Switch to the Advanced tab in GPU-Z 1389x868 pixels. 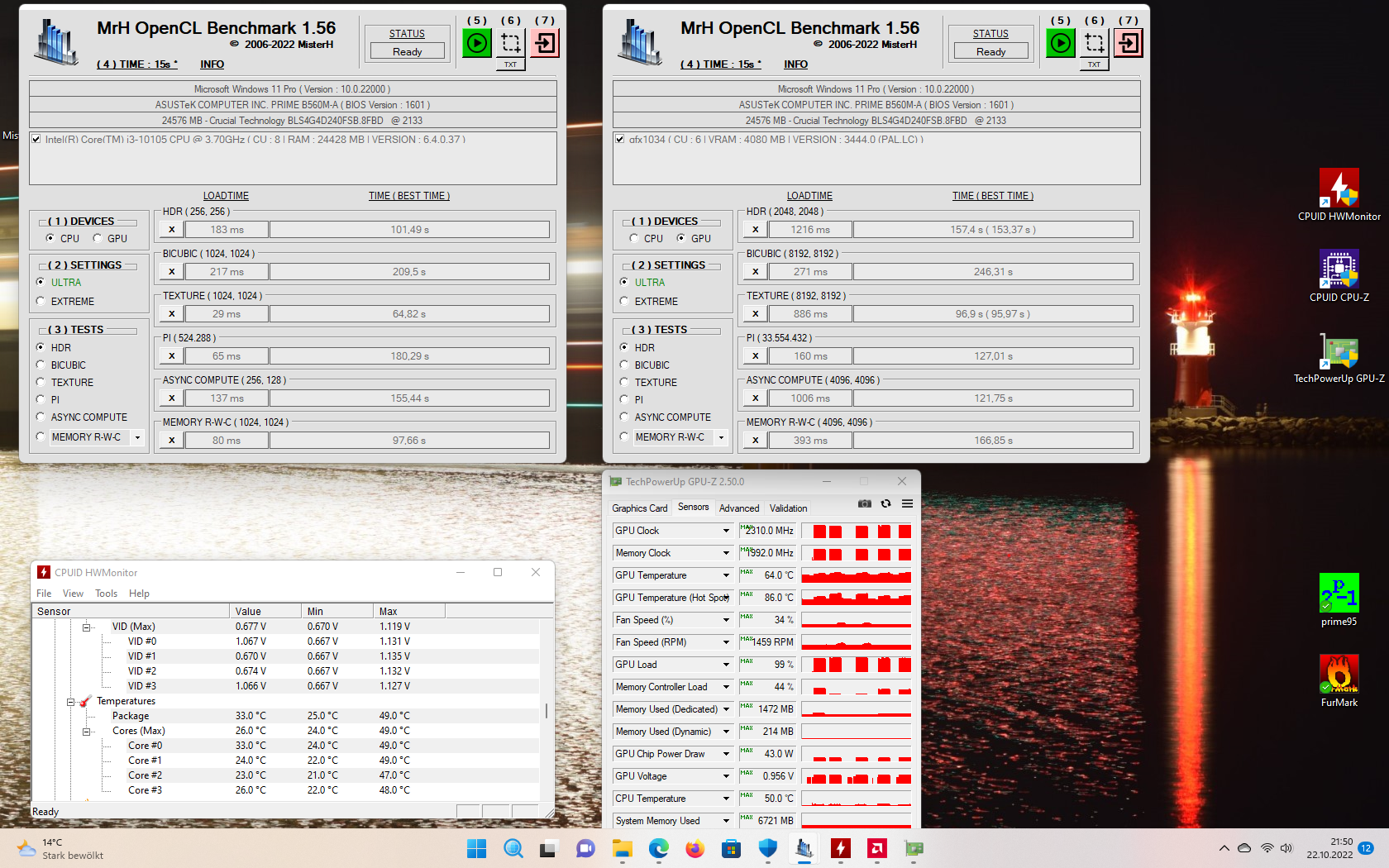(x=739, y=508)
